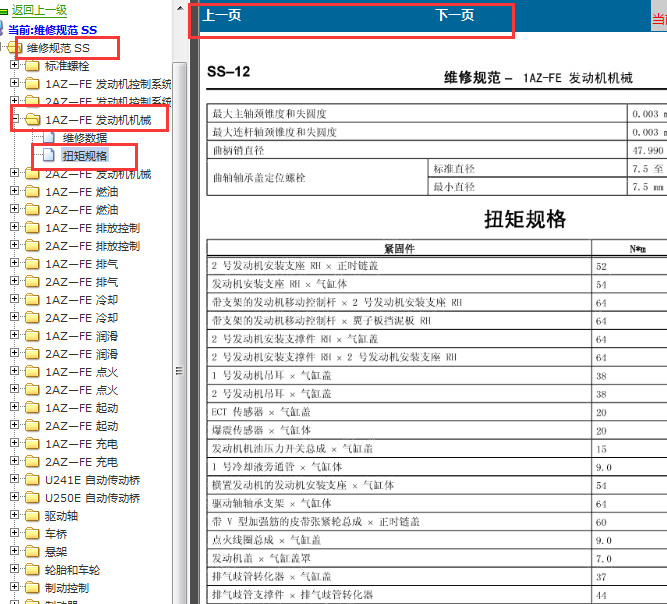Click the 返回上一级 link
667x604 pixels.
[x=39, y=10]
